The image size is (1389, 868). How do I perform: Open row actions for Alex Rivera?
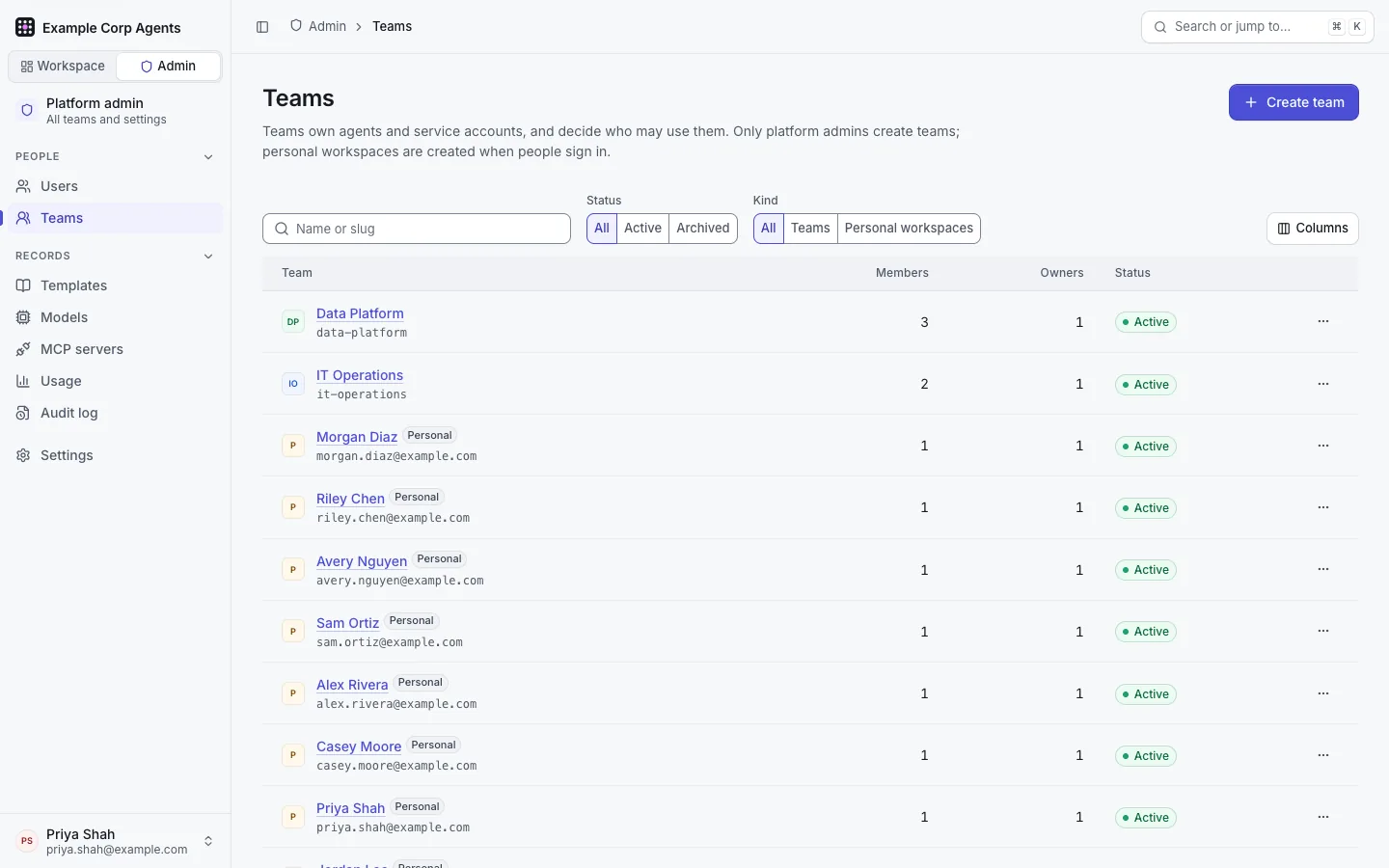pos(1323,693)
